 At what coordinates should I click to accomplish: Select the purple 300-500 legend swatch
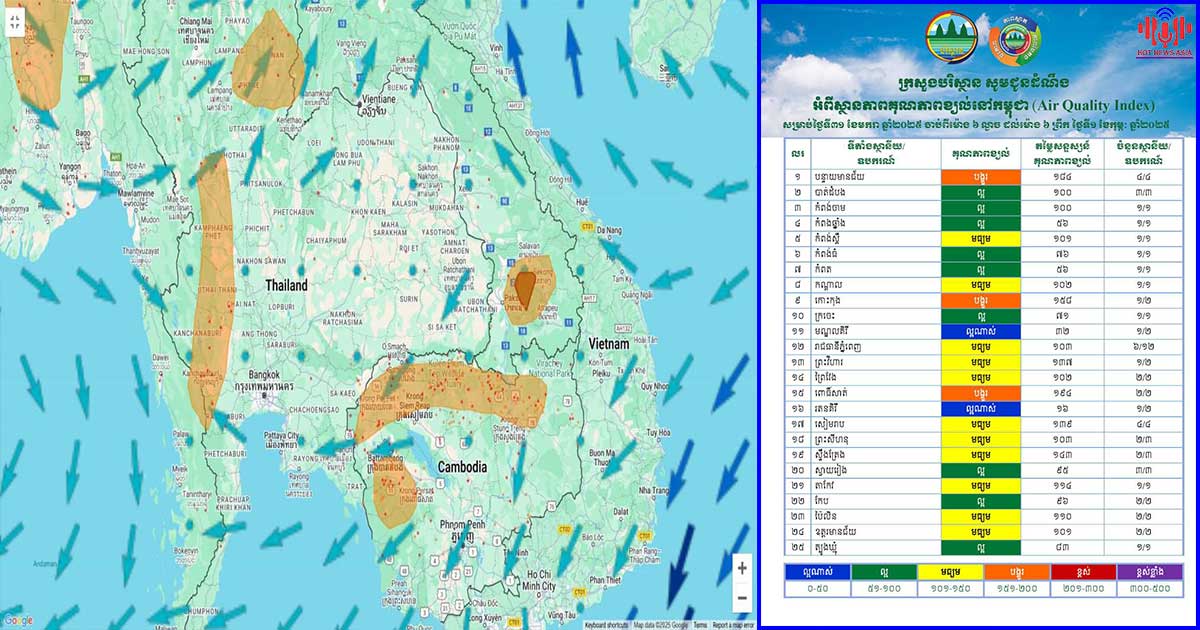pos(1148,571)
